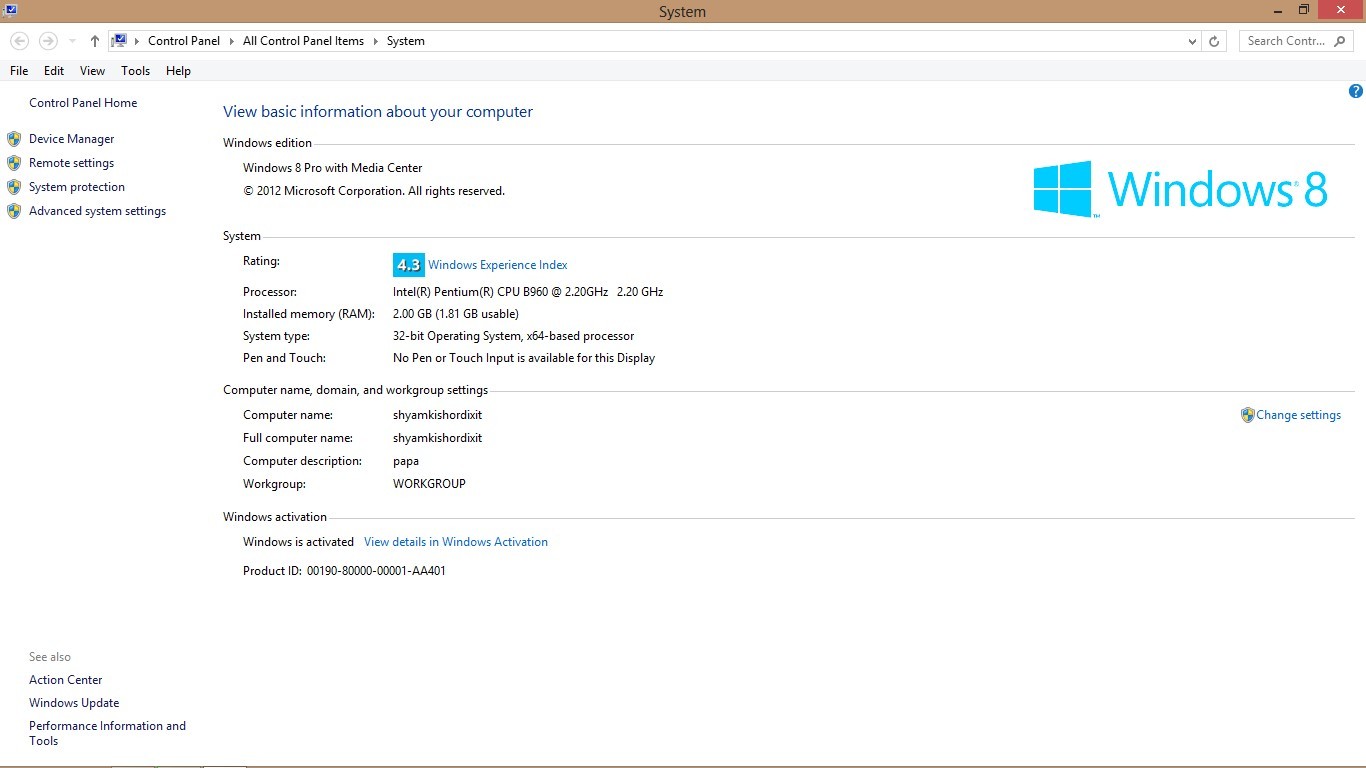Open the recent locations dropdown arrow

point(72,41)
